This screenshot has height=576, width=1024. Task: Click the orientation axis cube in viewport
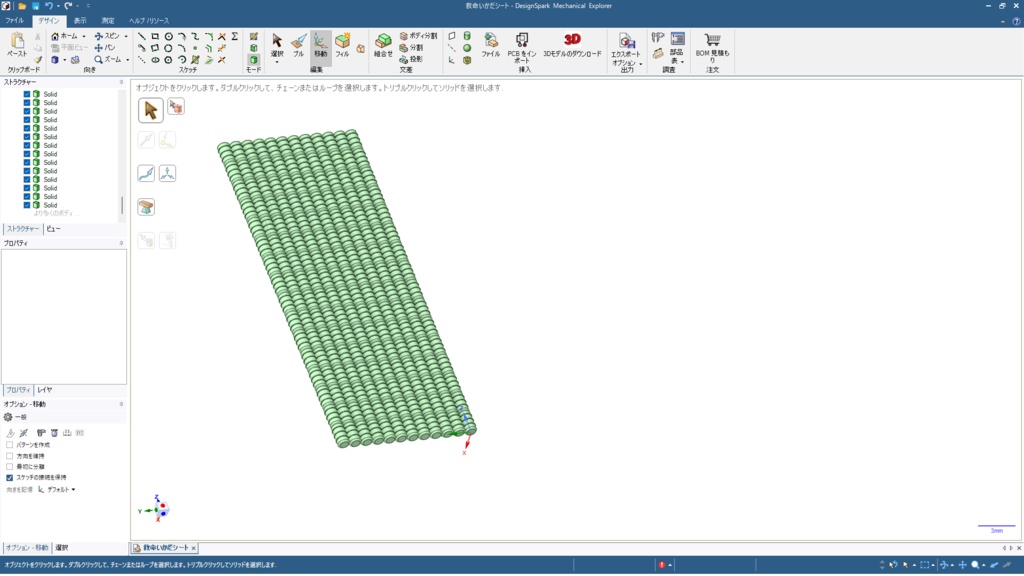click(x=161, y=509)
